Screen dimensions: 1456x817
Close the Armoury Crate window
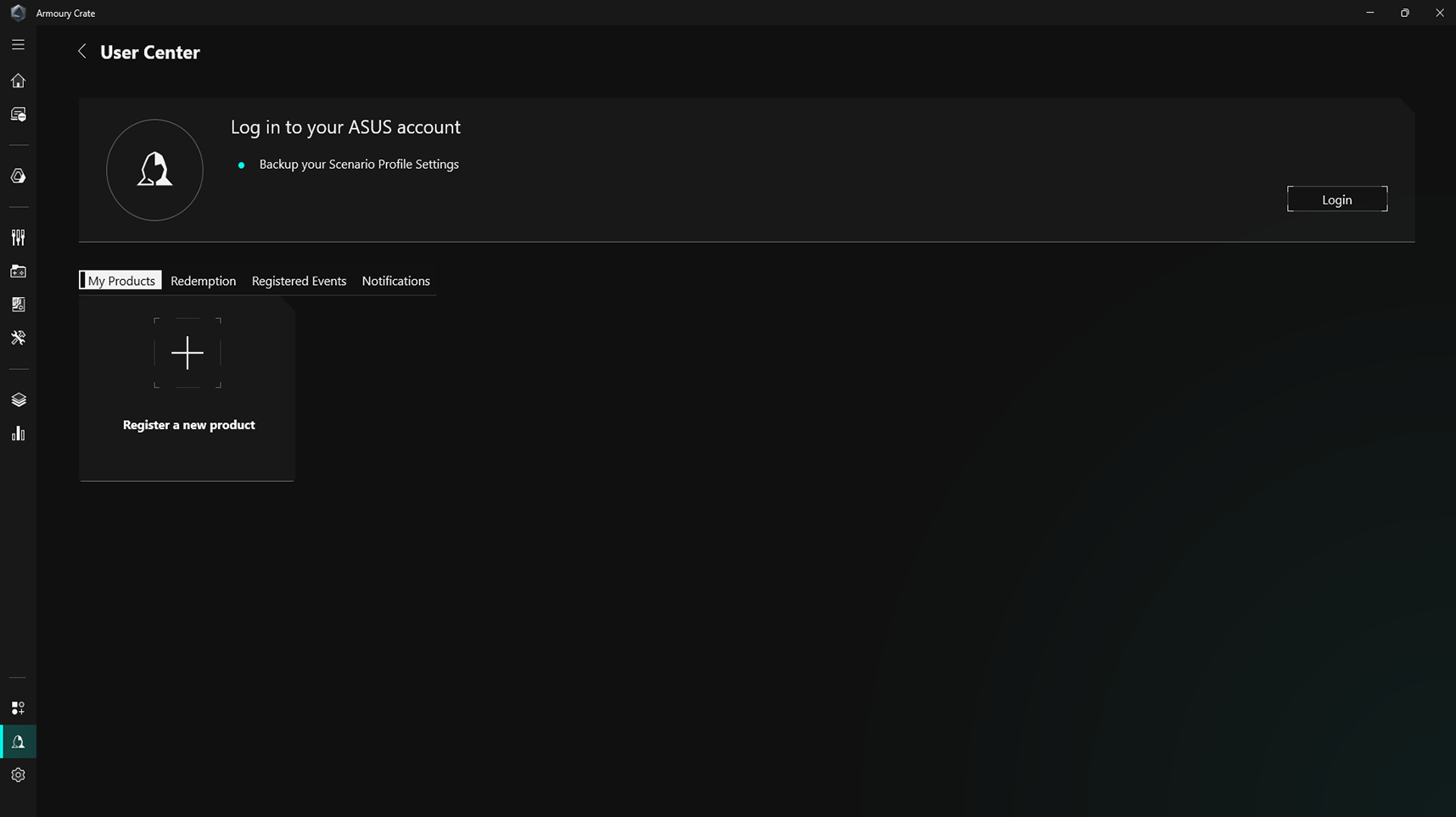pyautogui.click(x=1440, y=13)
